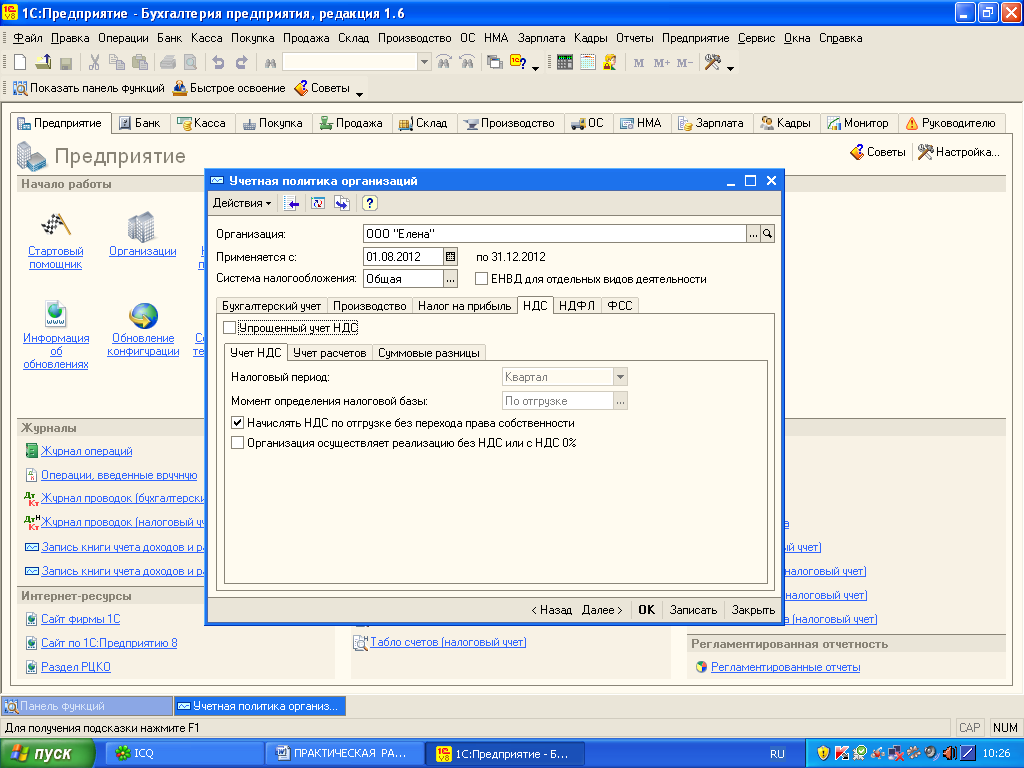Click Записать button
This screenshot has width=1024, height=768.
click(693, 610)
